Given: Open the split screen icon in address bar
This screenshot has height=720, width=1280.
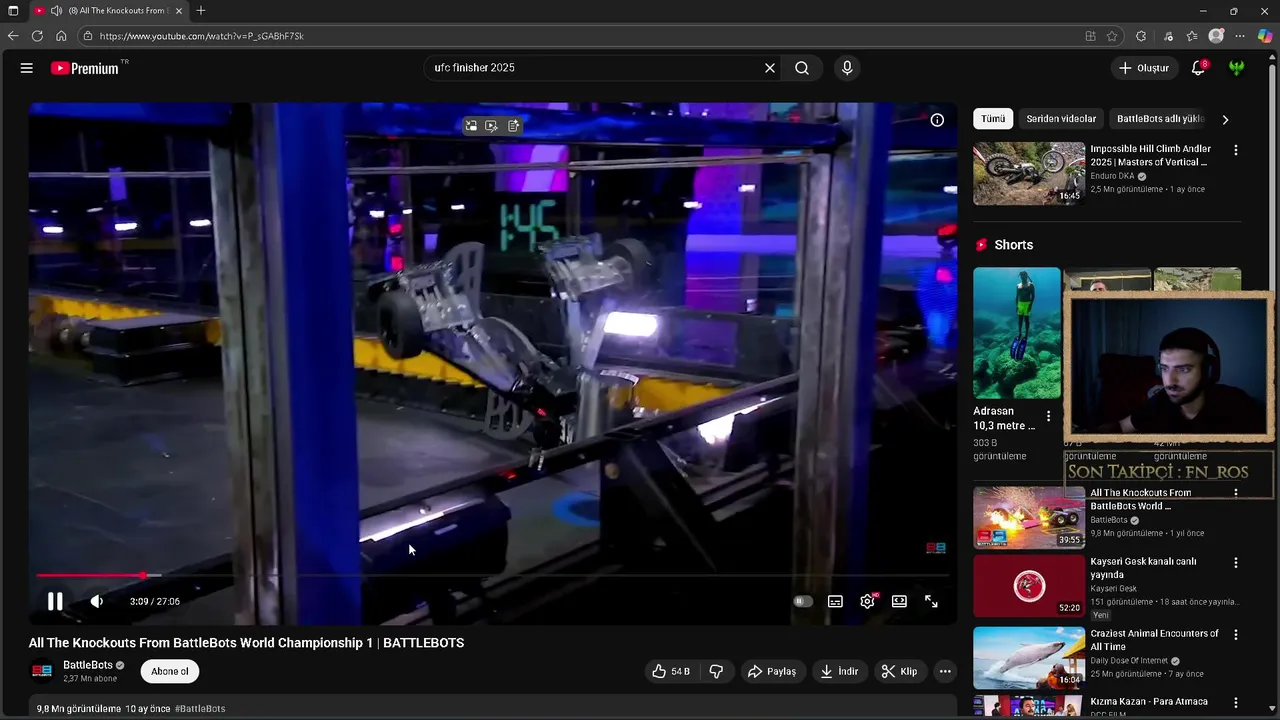Looking at the screenshot, I should click(x=1090, y=36).
